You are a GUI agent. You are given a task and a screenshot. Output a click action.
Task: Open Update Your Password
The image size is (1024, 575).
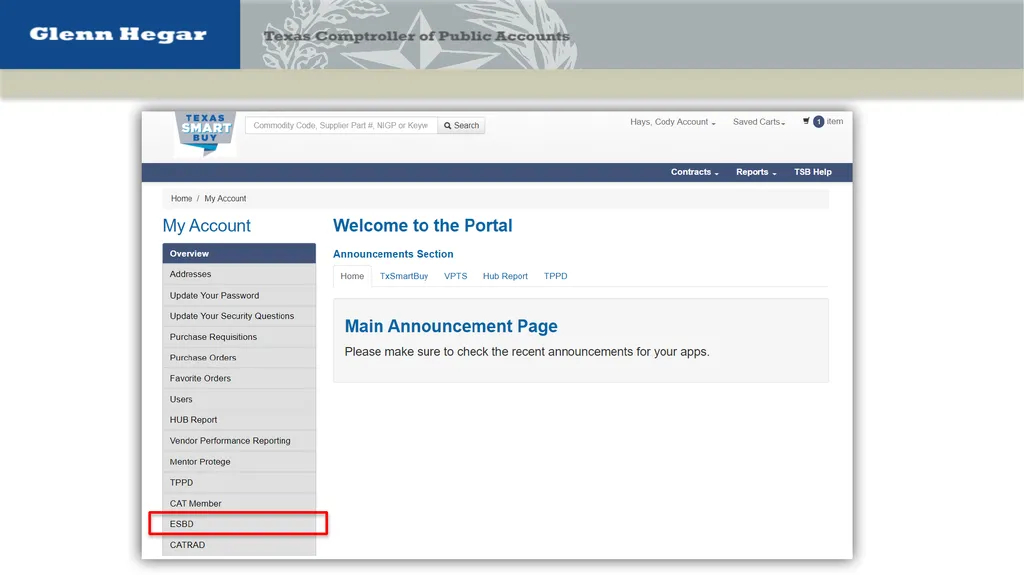[x=239, y=295]
